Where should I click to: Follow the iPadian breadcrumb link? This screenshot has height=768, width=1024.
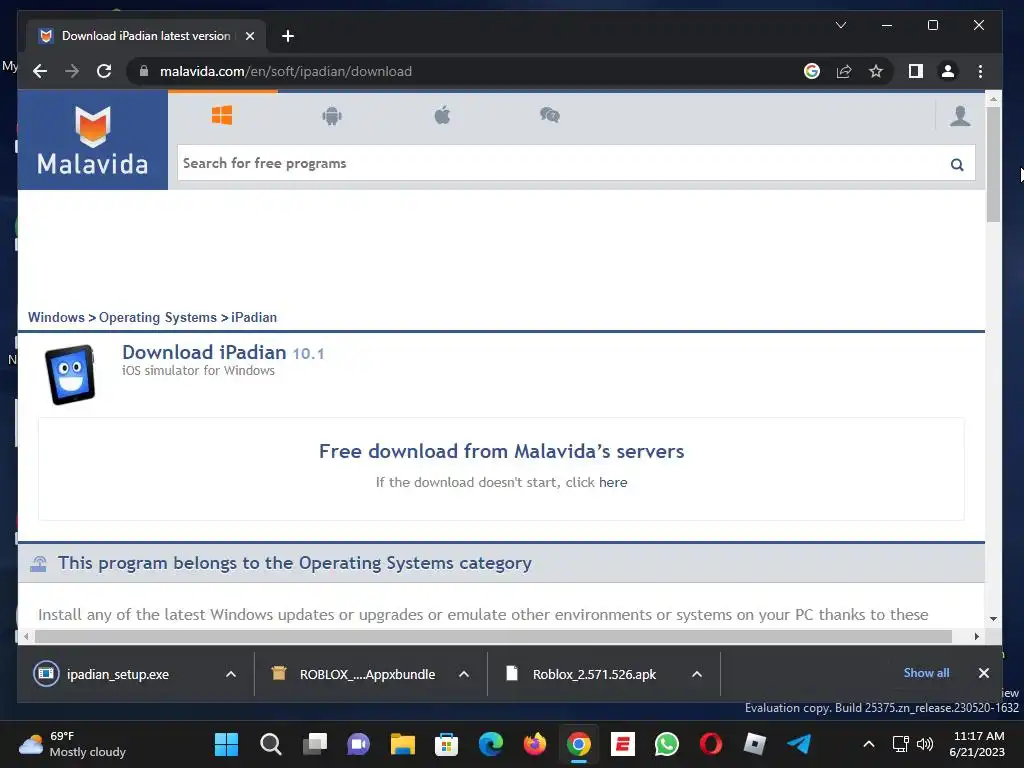[x=254, y=317]
